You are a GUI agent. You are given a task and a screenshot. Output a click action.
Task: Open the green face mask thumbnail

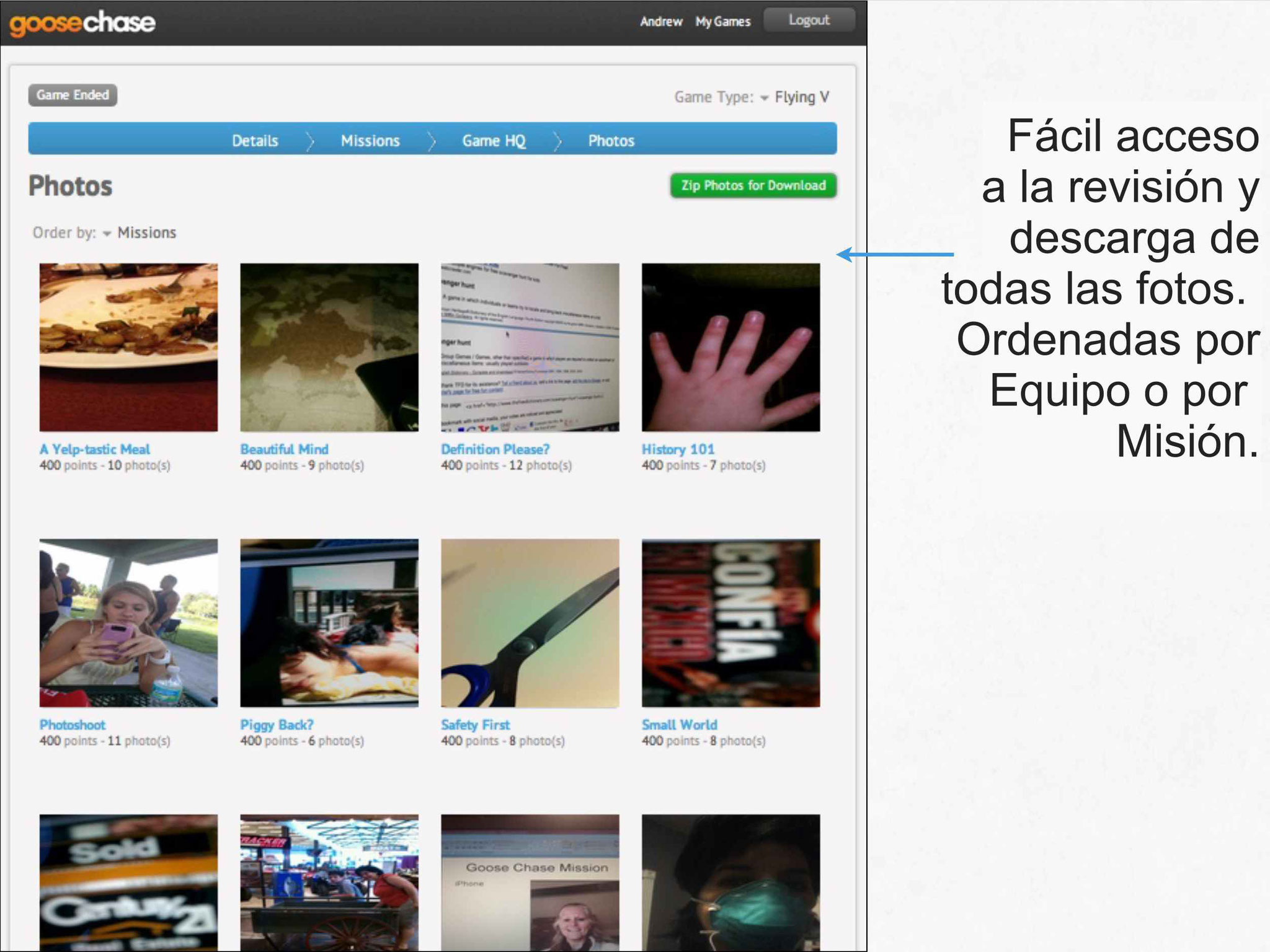click(730, 883)
